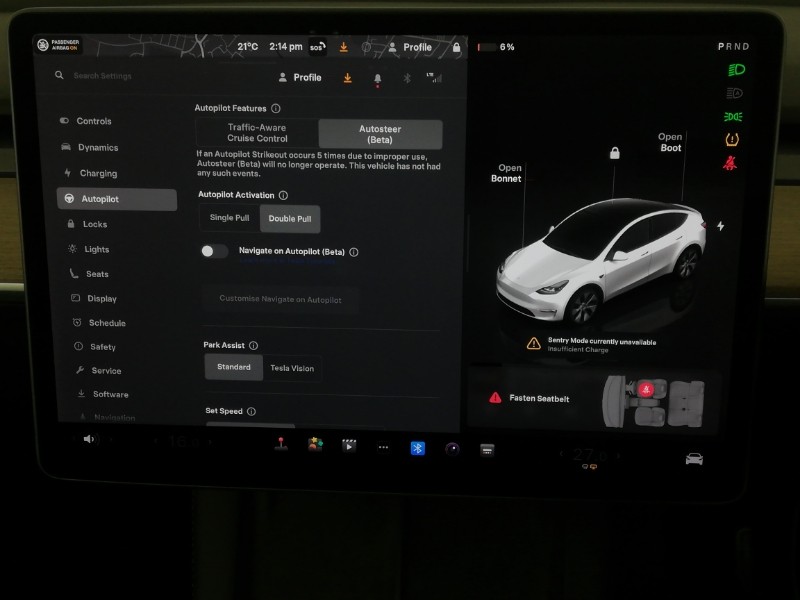Select Traffic-Aware Cruise Control option
This screenshot has height=600, width=800.
[x=257, y=133]
